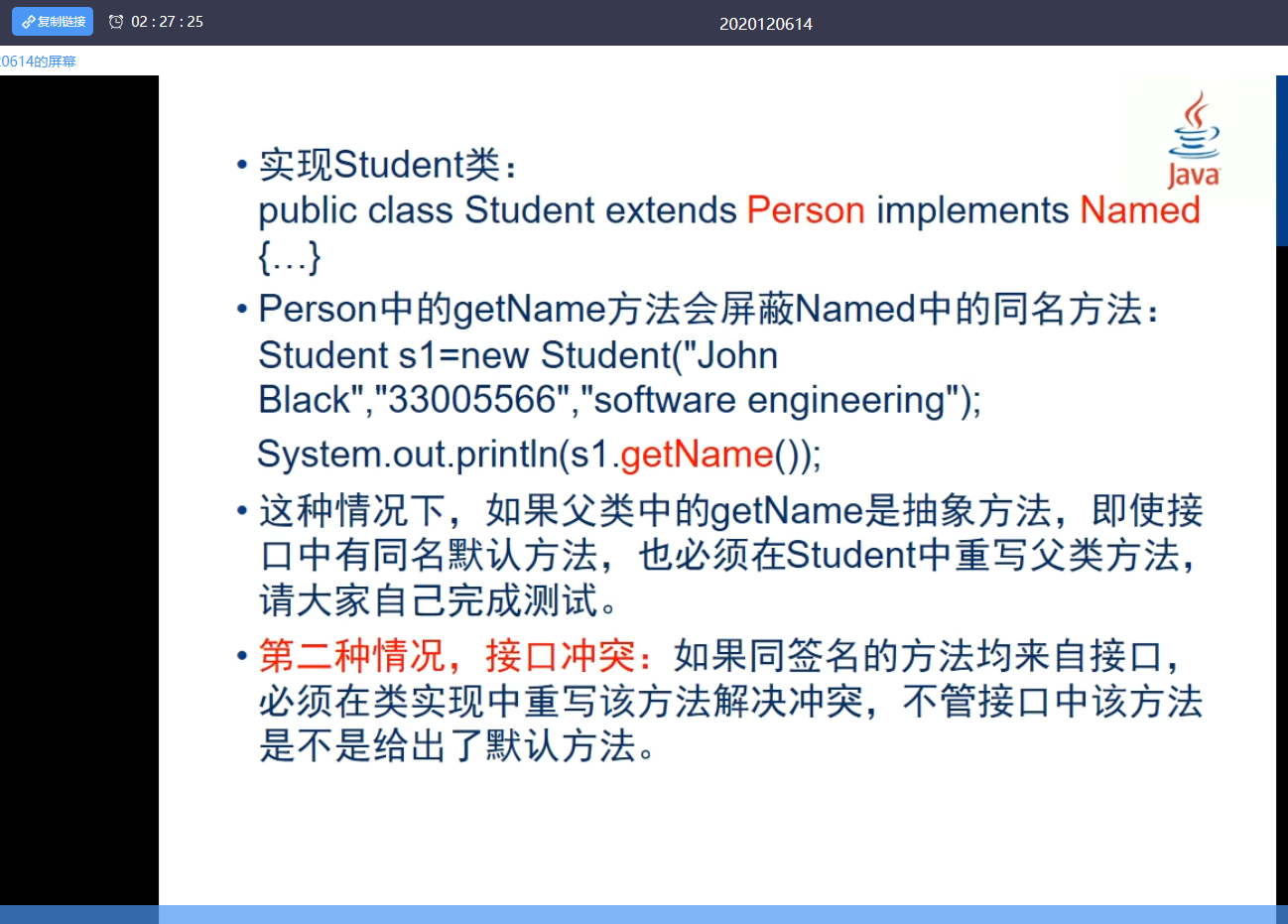Click the bullet beside "实现Student类"
The height and width of the screenshot is (924, 1288).
241,163
